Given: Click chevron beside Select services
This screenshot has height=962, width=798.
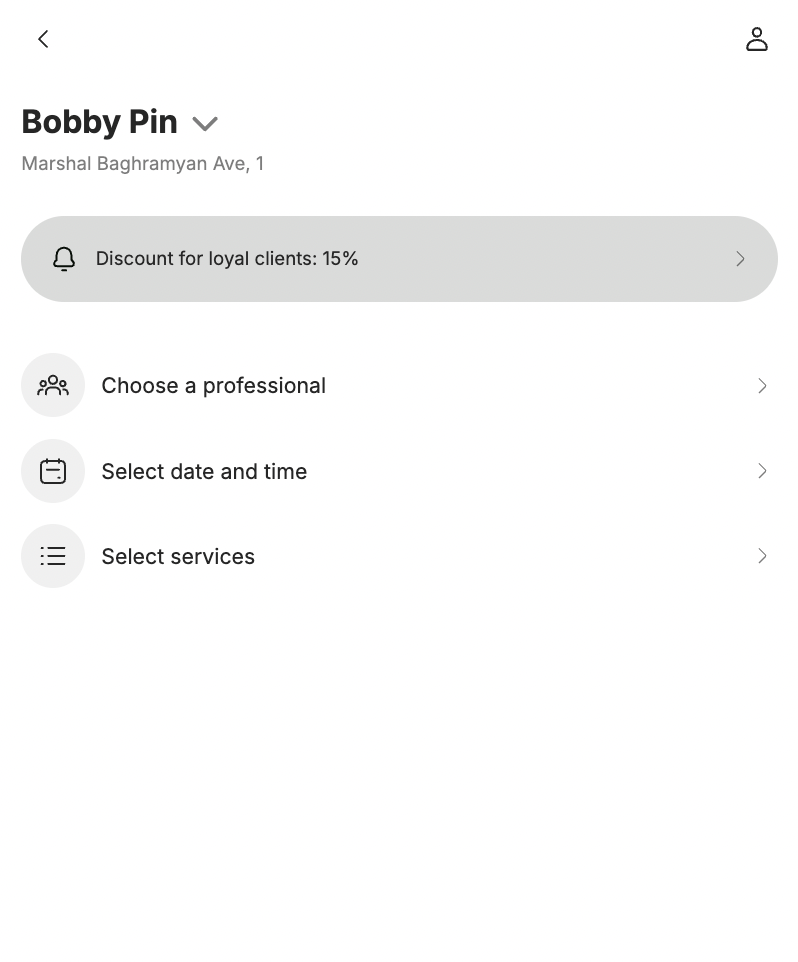Looking at the screenshot, I should click(762, 556).
